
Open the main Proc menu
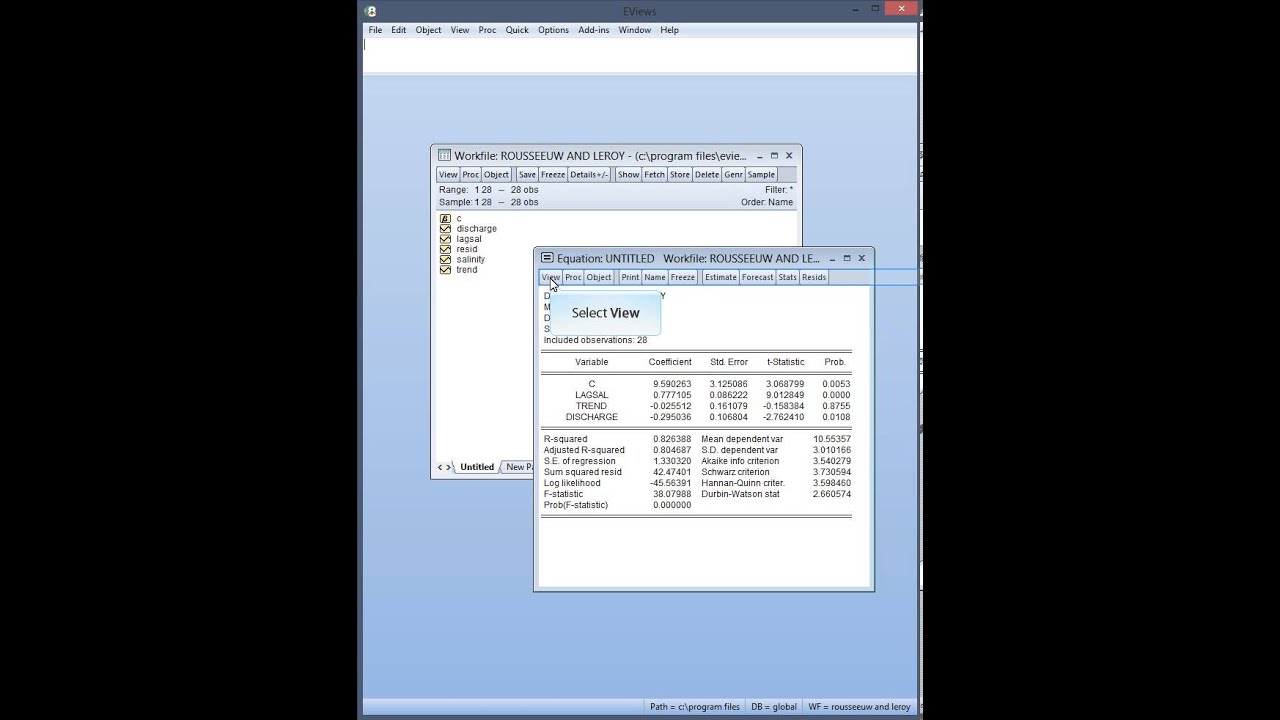[487, 30]
